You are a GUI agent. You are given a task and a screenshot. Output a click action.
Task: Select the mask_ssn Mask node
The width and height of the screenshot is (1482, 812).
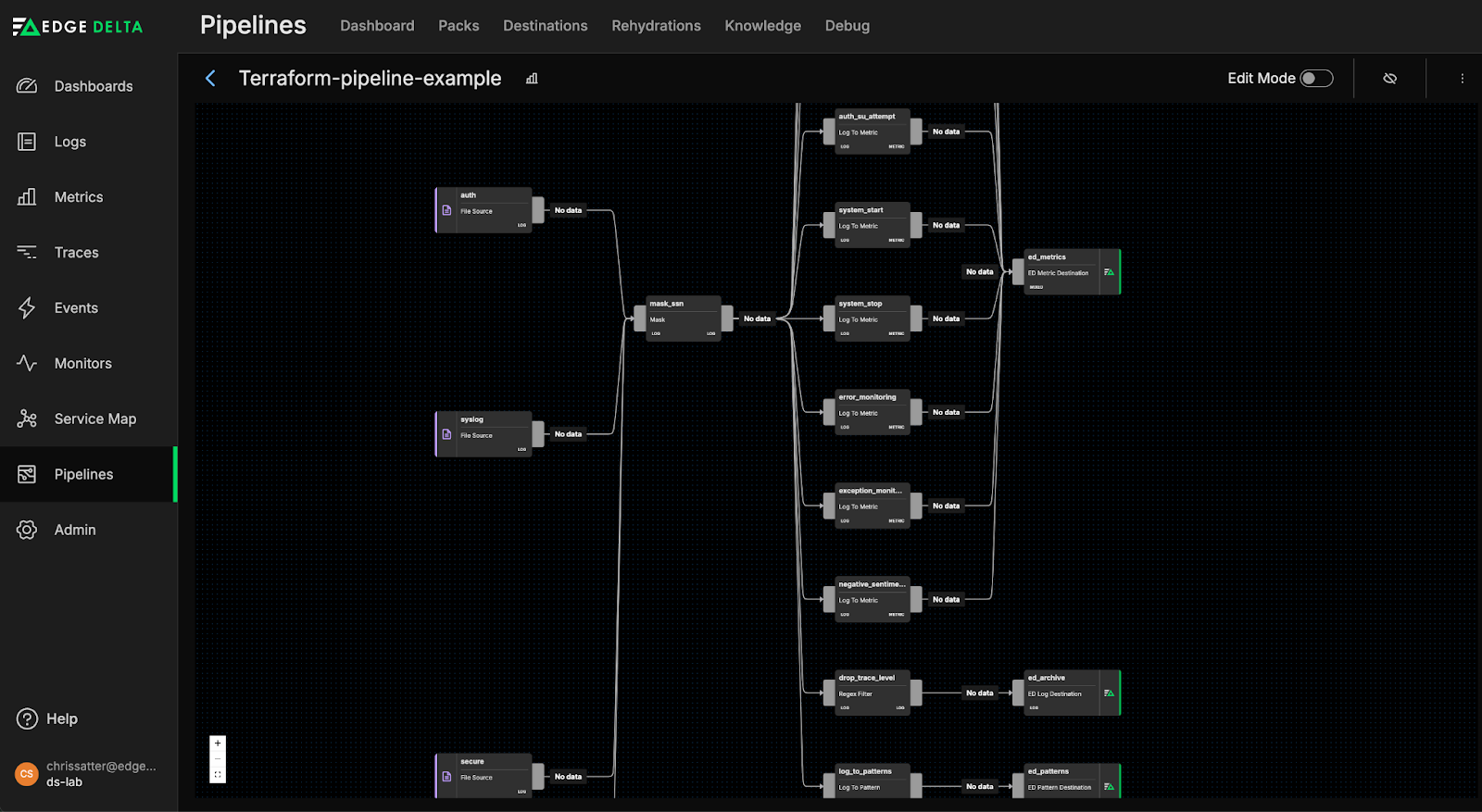point(683,319)
